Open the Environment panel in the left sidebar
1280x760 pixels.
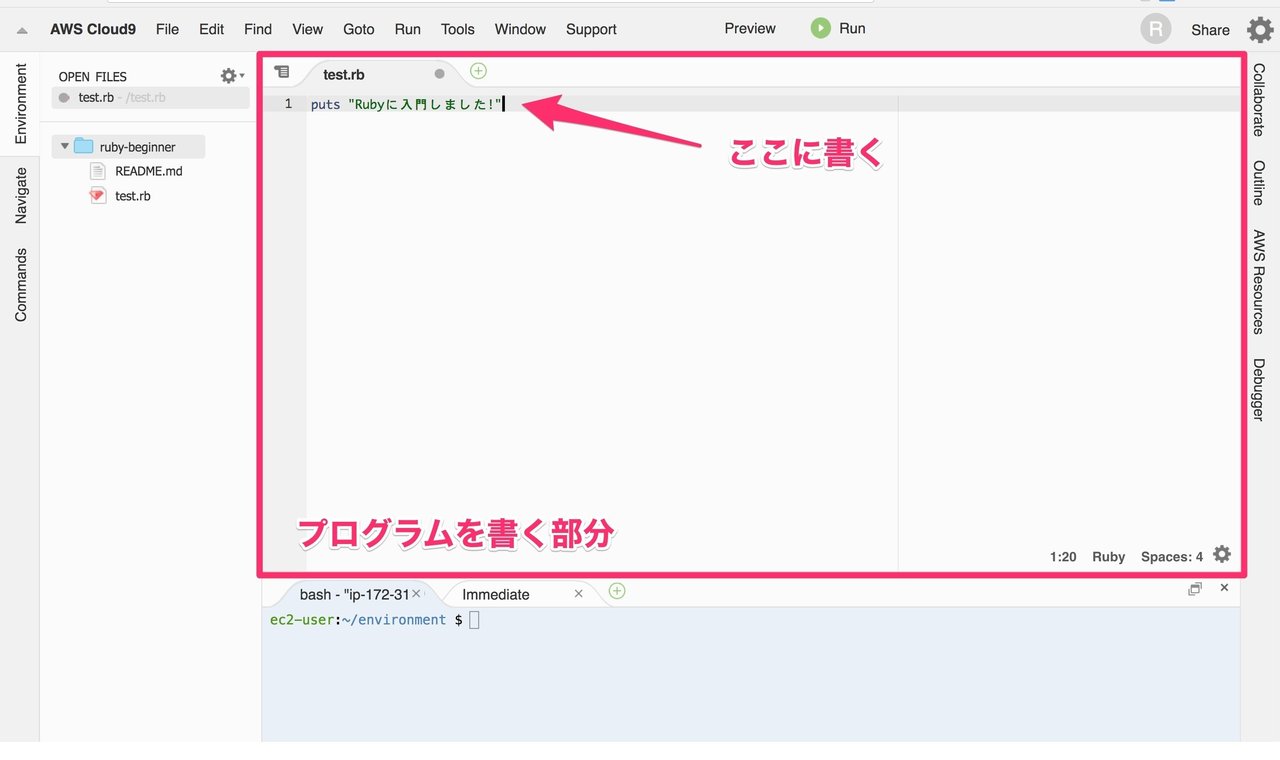(18, 100)
